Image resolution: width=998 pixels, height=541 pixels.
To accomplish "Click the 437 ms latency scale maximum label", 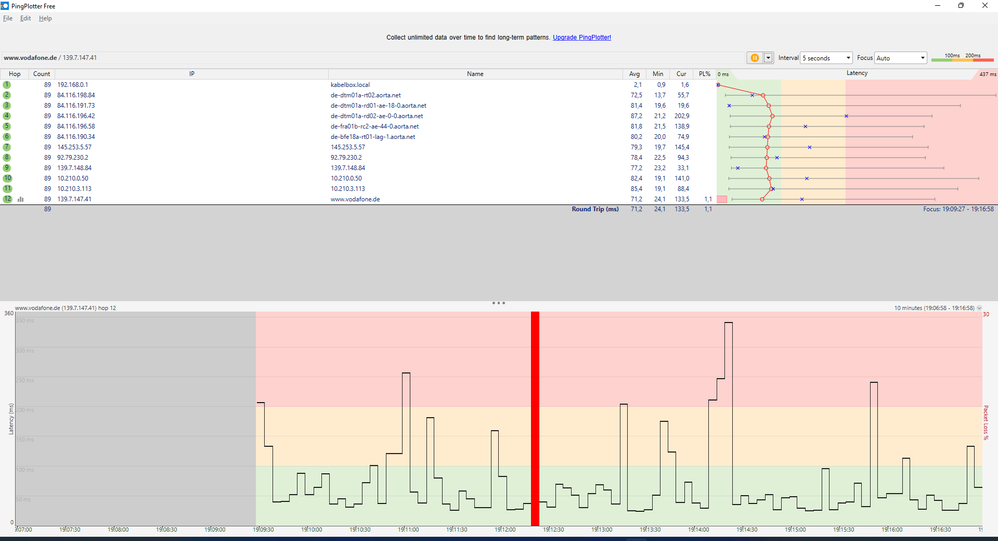I will [x=988, y=74].
